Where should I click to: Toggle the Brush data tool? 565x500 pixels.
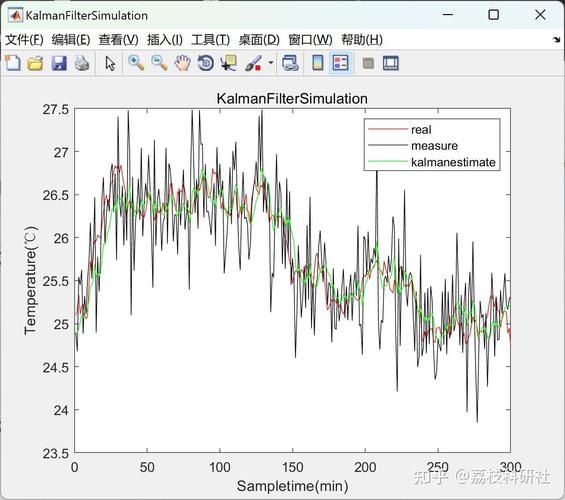coord(253,63)
